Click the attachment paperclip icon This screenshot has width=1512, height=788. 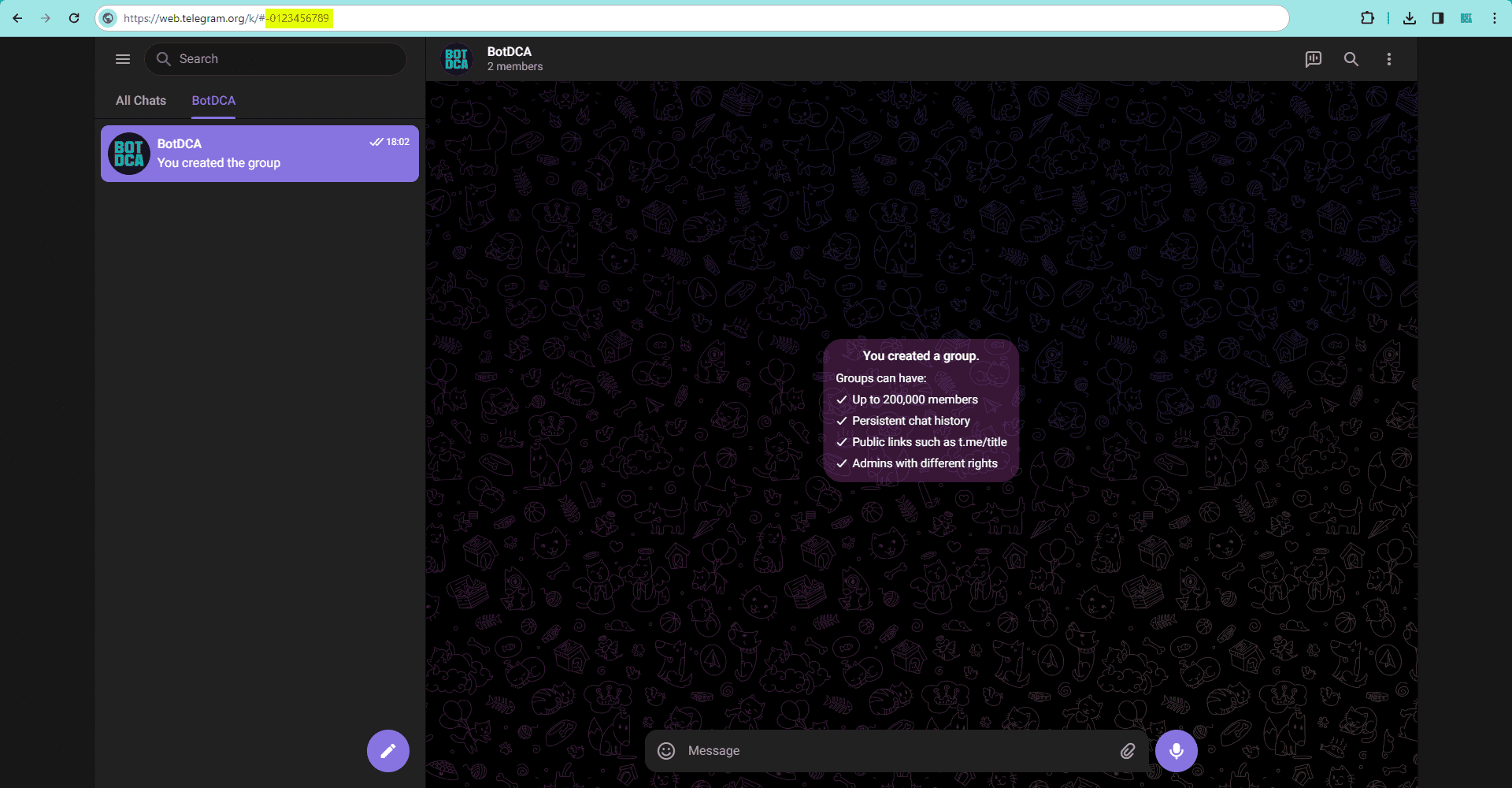click(x=1128, y=751)
